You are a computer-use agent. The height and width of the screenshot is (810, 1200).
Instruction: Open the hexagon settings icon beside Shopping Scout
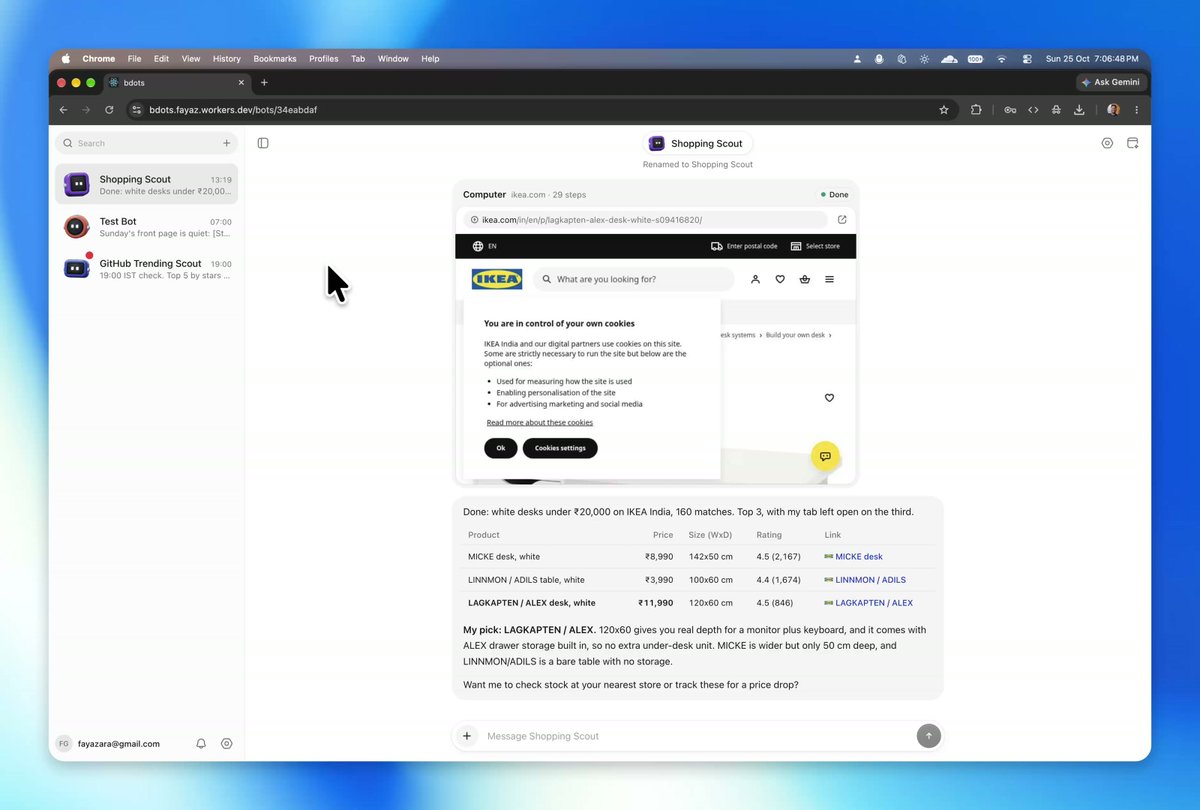1107,143
